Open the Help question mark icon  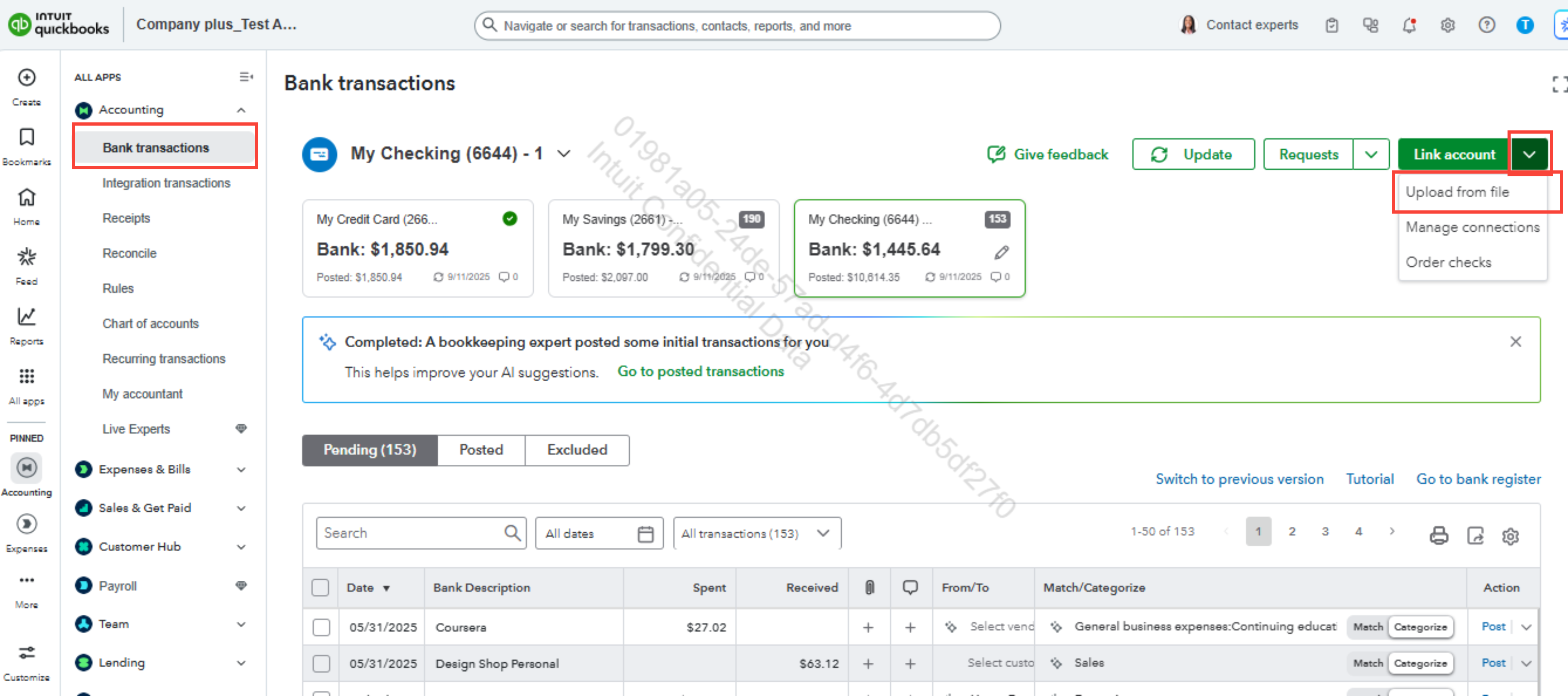pyautogui.click(x=1486, y=25)
